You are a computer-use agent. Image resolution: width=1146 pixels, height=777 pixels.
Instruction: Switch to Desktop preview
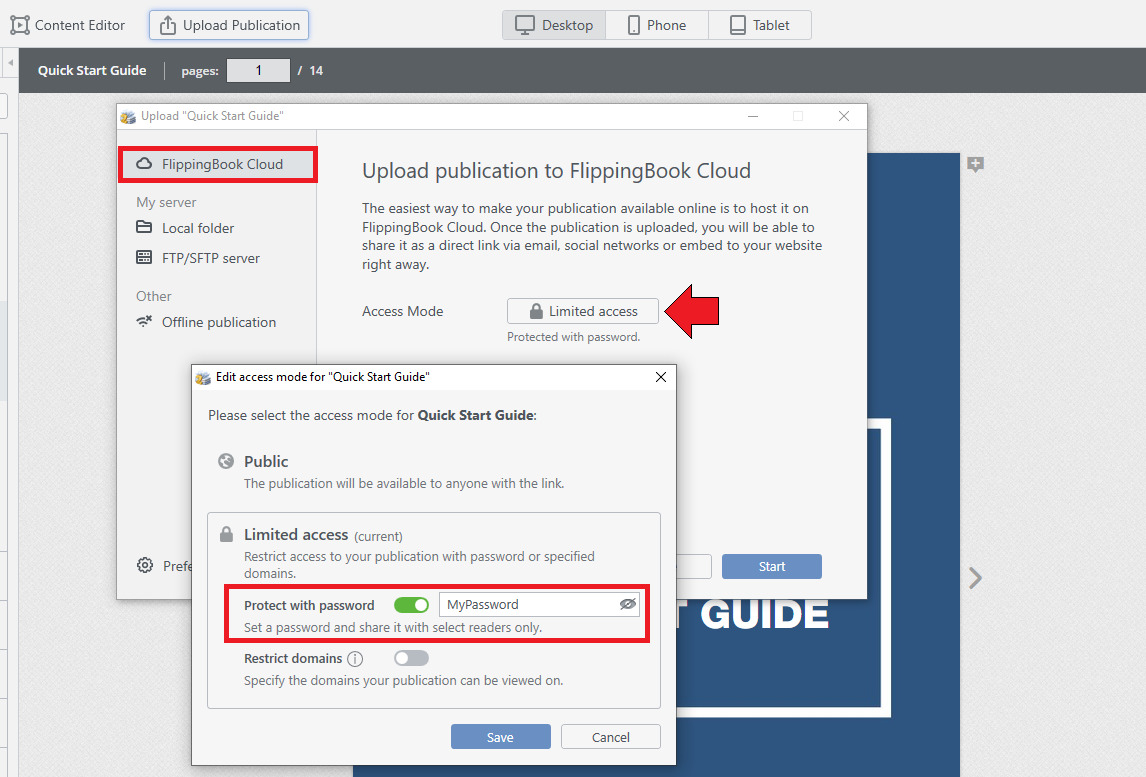554,25
